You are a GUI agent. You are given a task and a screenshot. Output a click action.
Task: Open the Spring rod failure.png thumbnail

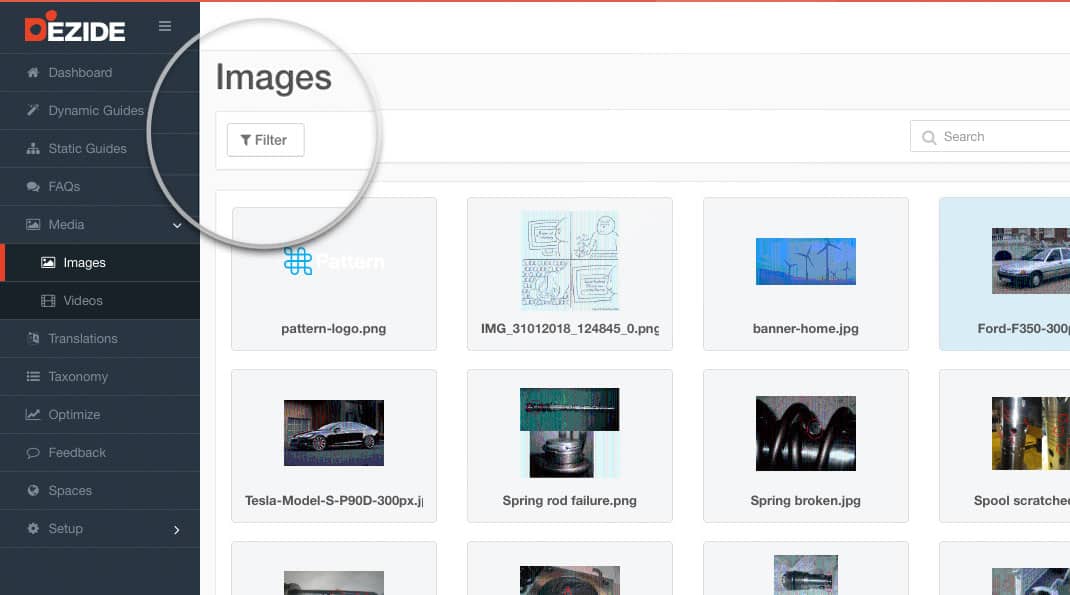(x=570, y=433)
